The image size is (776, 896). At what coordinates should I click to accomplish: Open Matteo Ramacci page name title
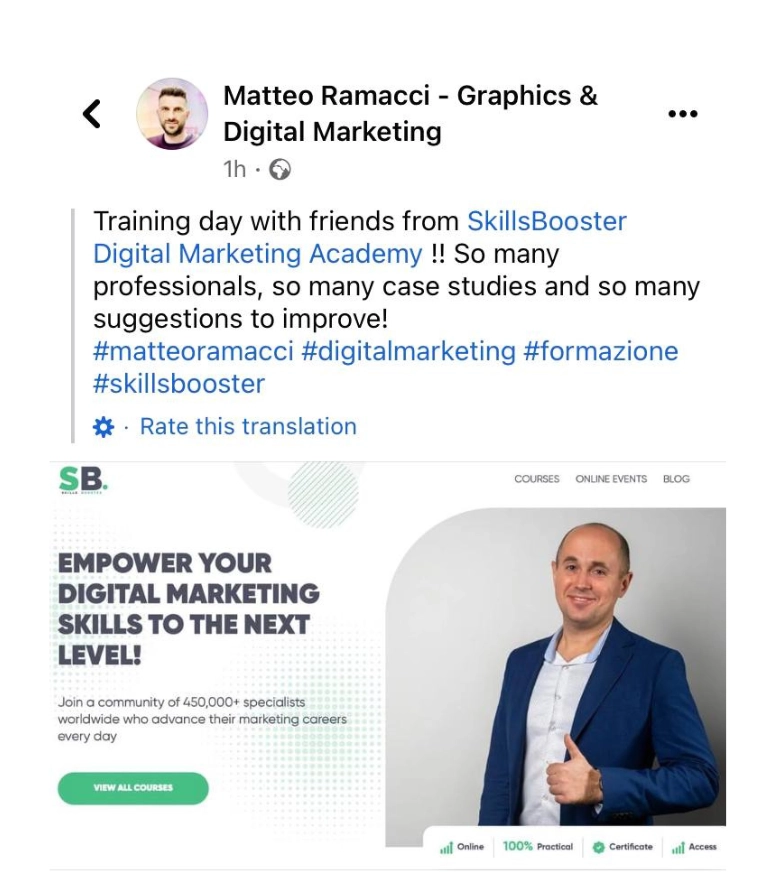click(410, 114)
